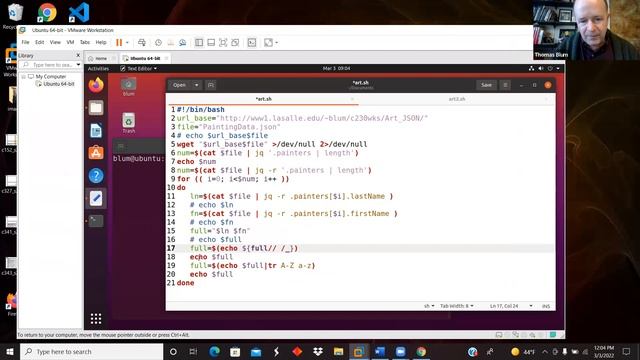
Task: Click new document icon beside Open button
Action: point(211,85)
